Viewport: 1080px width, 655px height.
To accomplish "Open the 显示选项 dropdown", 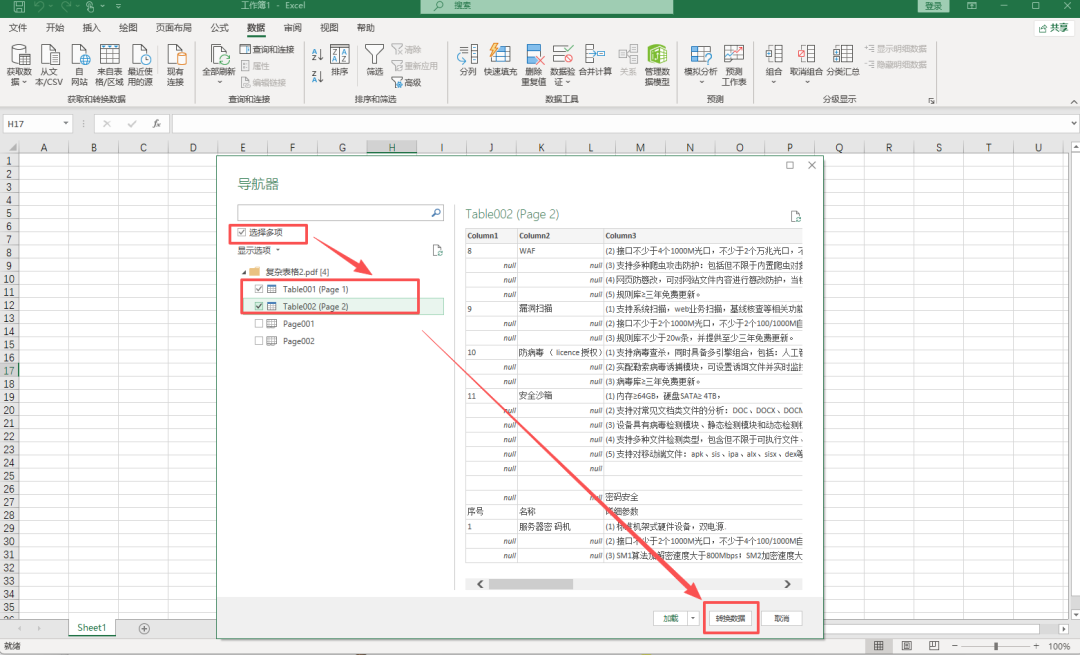I will pyautogui.click(x=259, y=251).
